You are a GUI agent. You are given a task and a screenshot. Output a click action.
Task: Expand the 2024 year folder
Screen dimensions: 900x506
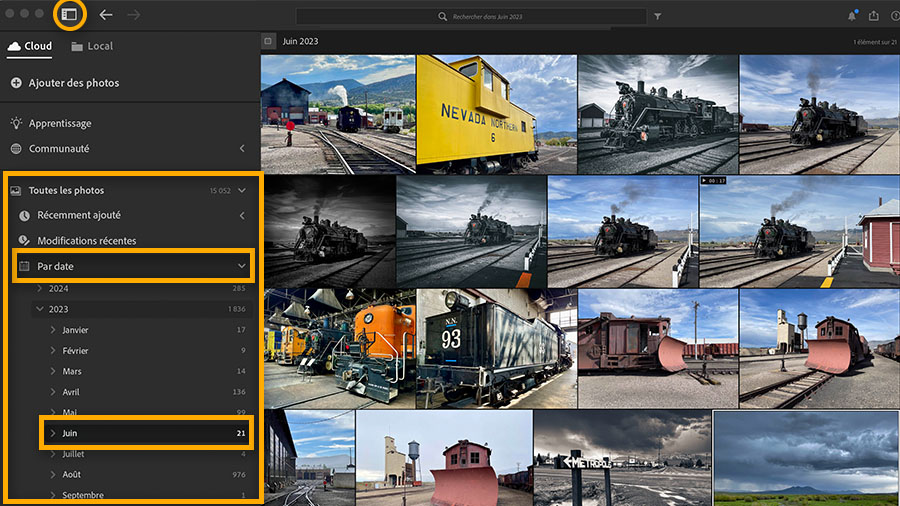40,288
